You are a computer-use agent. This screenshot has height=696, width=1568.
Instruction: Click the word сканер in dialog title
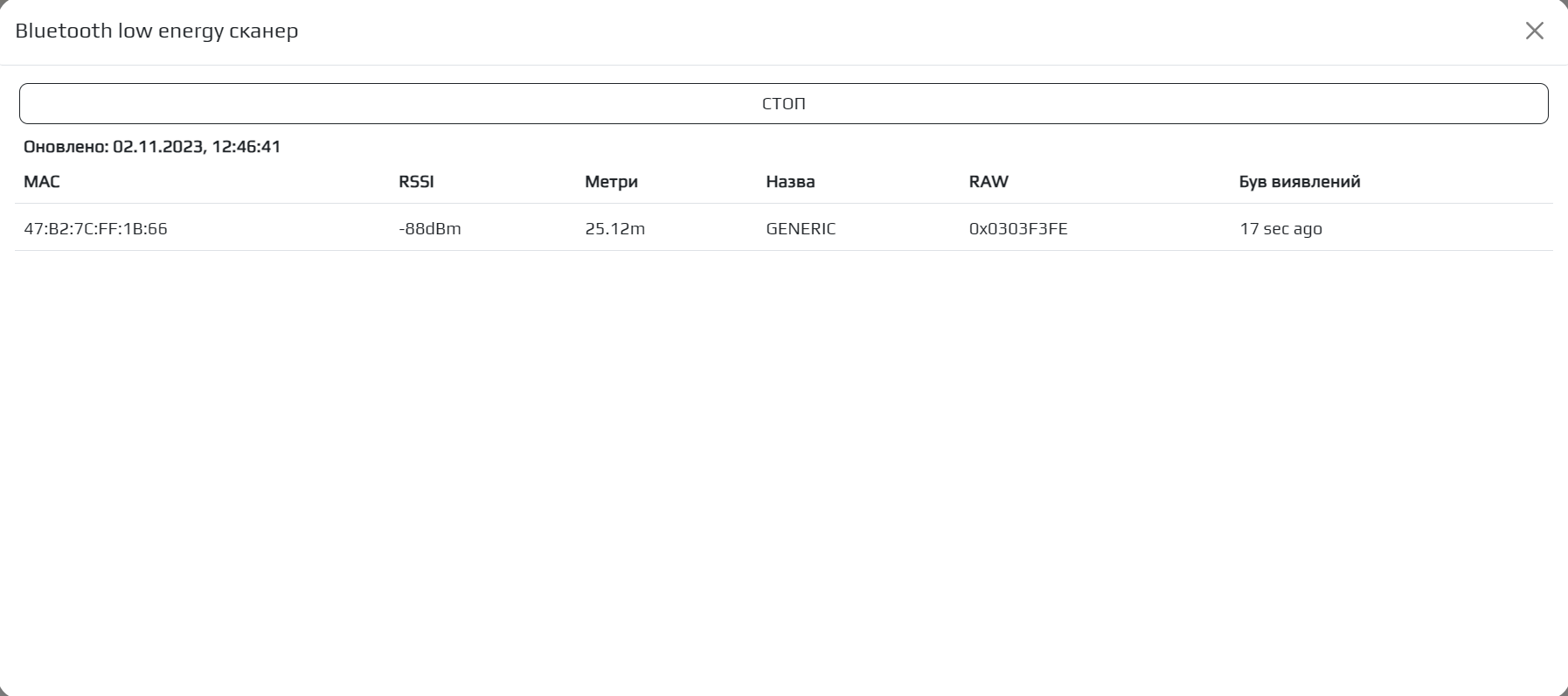pyautogui.click(x=263, y=31)
